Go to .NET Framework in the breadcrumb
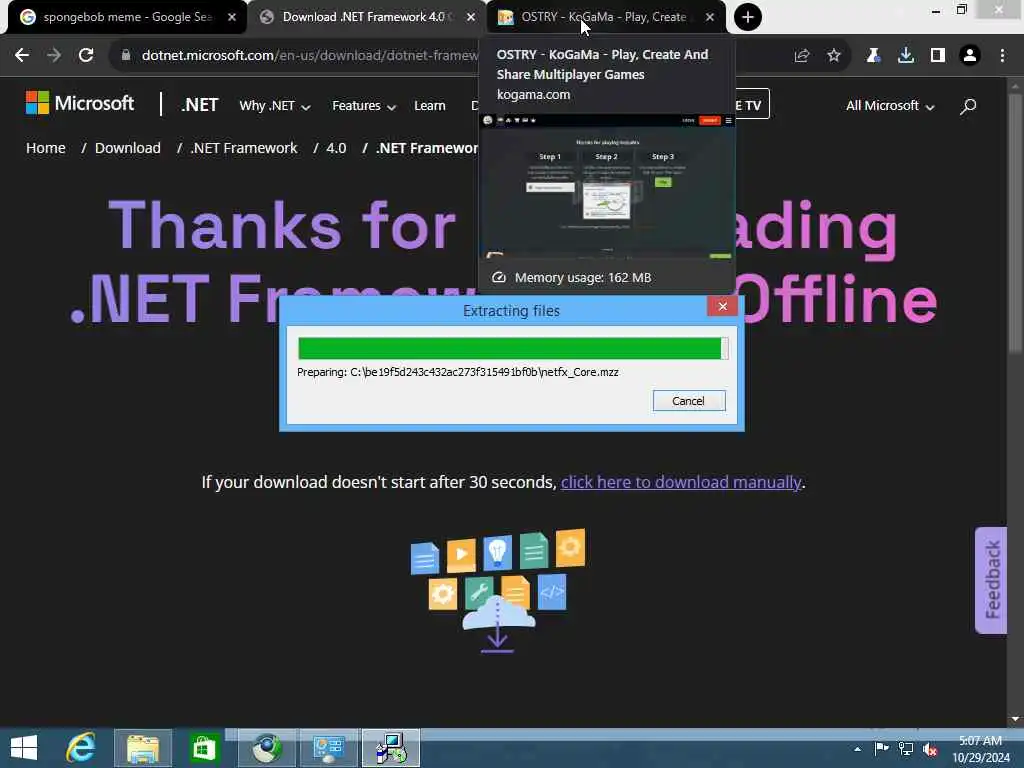This screenshot has height=768, width=1024. tap(244, 148)
